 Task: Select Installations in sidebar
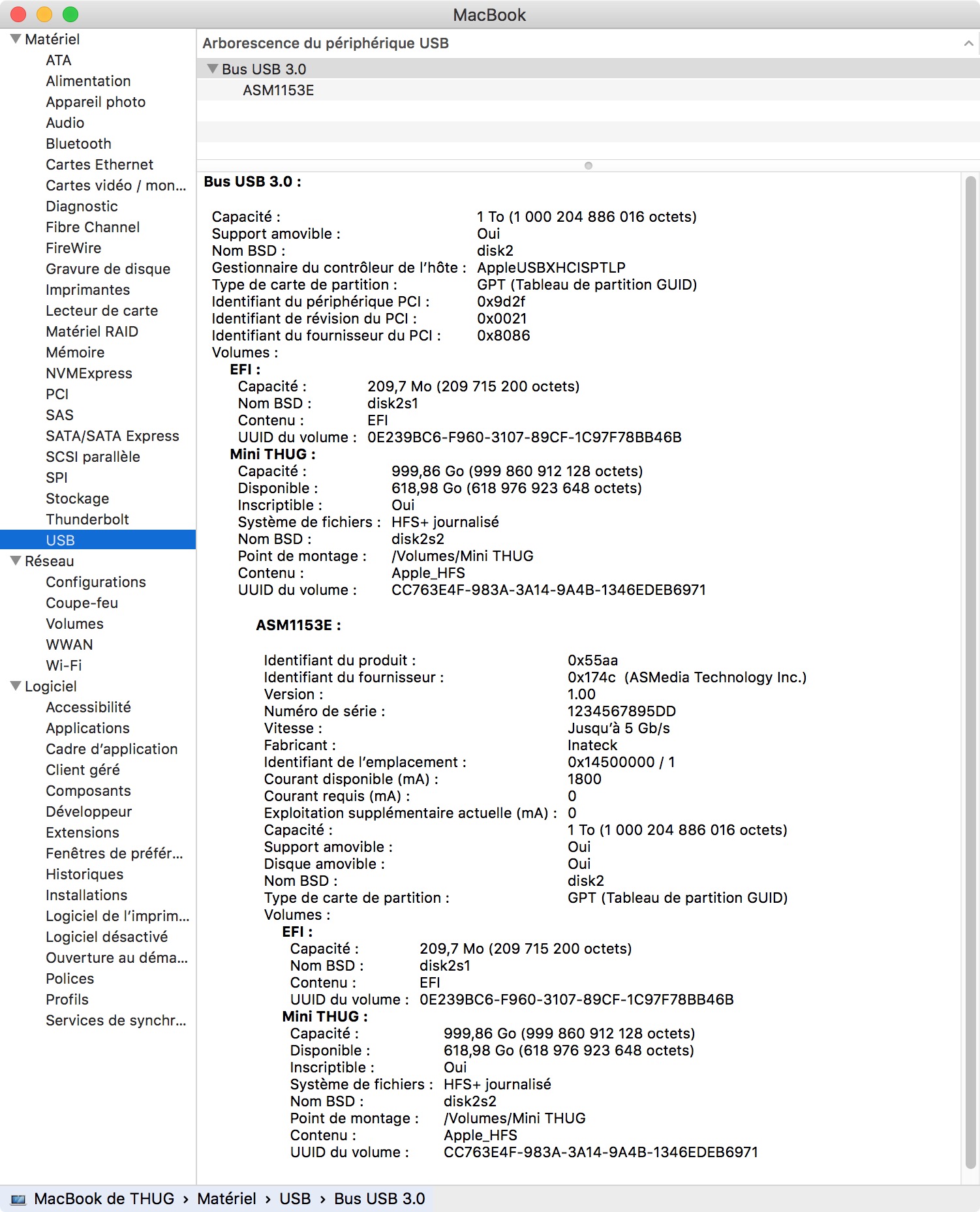[x=86, y=895]
